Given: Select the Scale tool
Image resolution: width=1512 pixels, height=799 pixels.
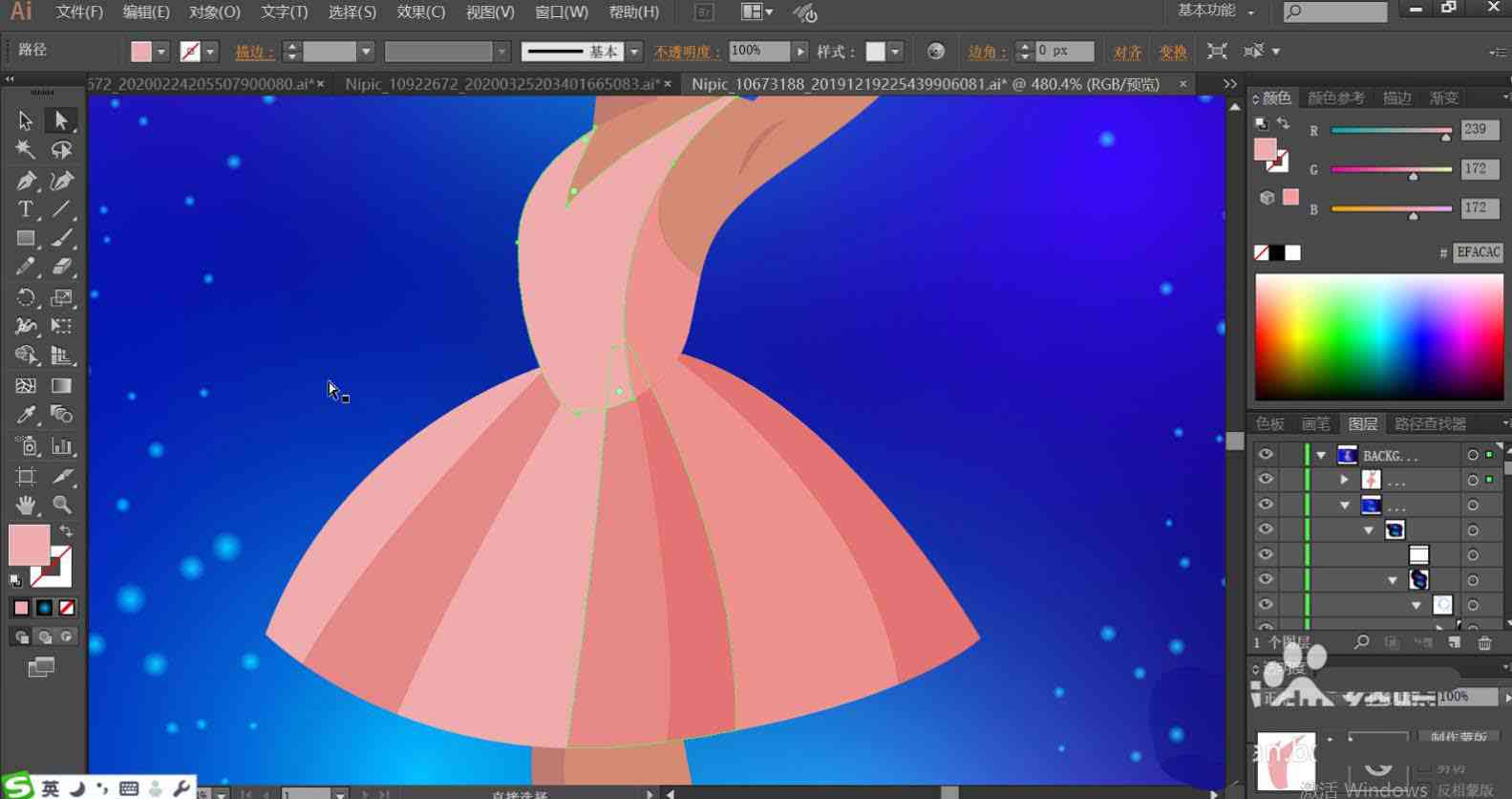Looking at the screenshot, I should click(x=61, y=297).
